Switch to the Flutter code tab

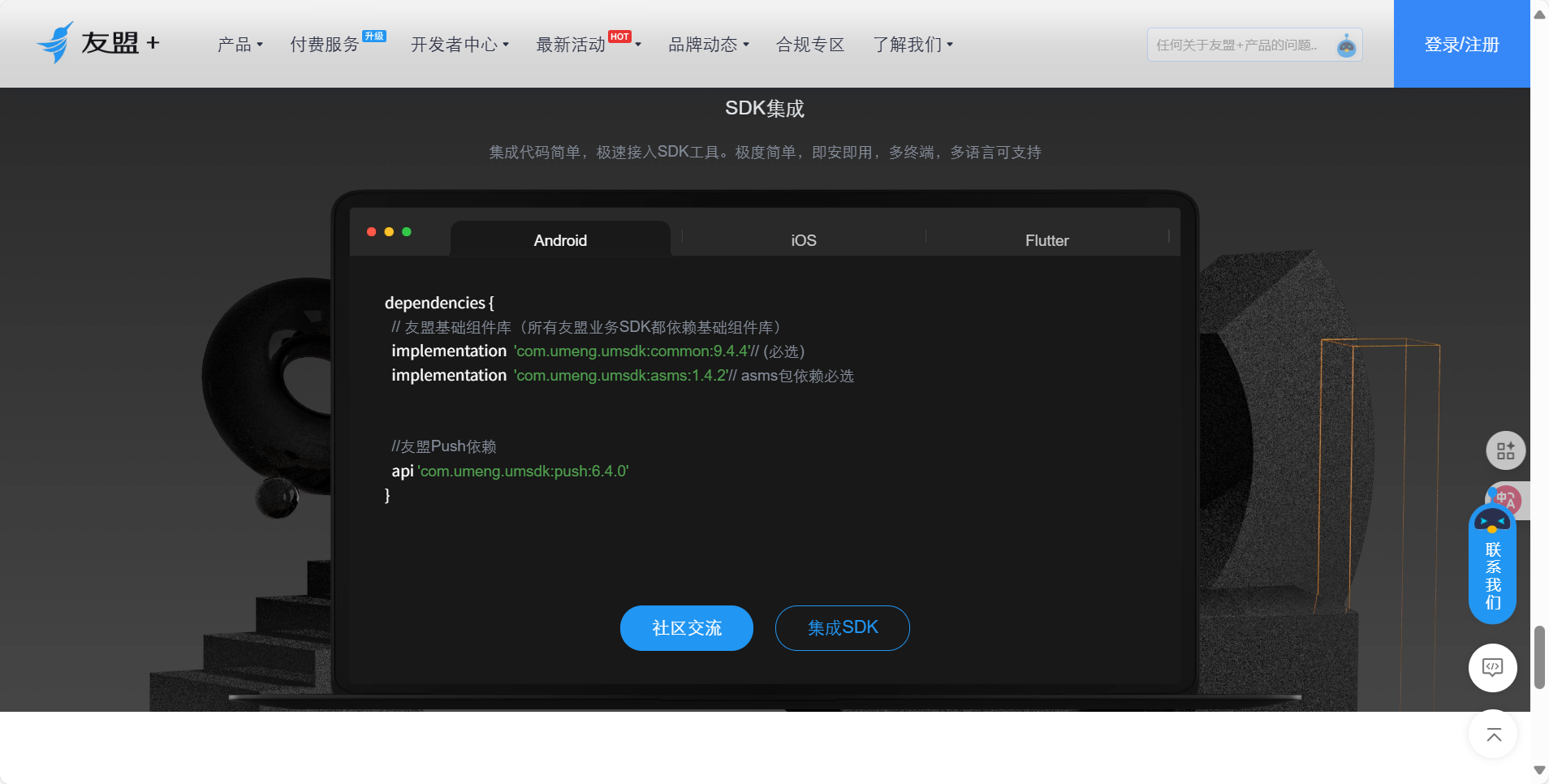pos(1046,240)
